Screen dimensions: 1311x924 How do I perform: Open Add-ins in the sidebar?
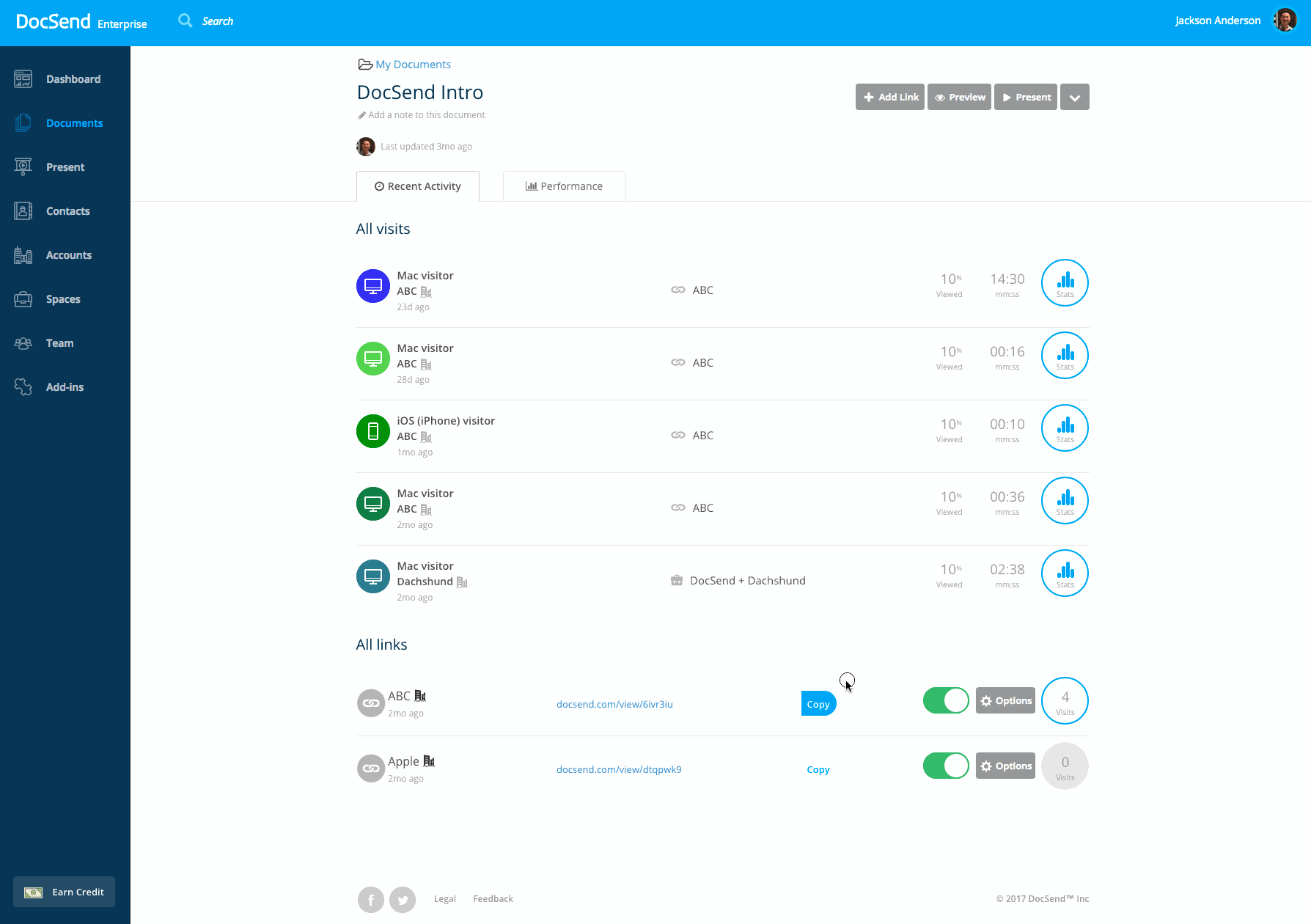(65, 387)
